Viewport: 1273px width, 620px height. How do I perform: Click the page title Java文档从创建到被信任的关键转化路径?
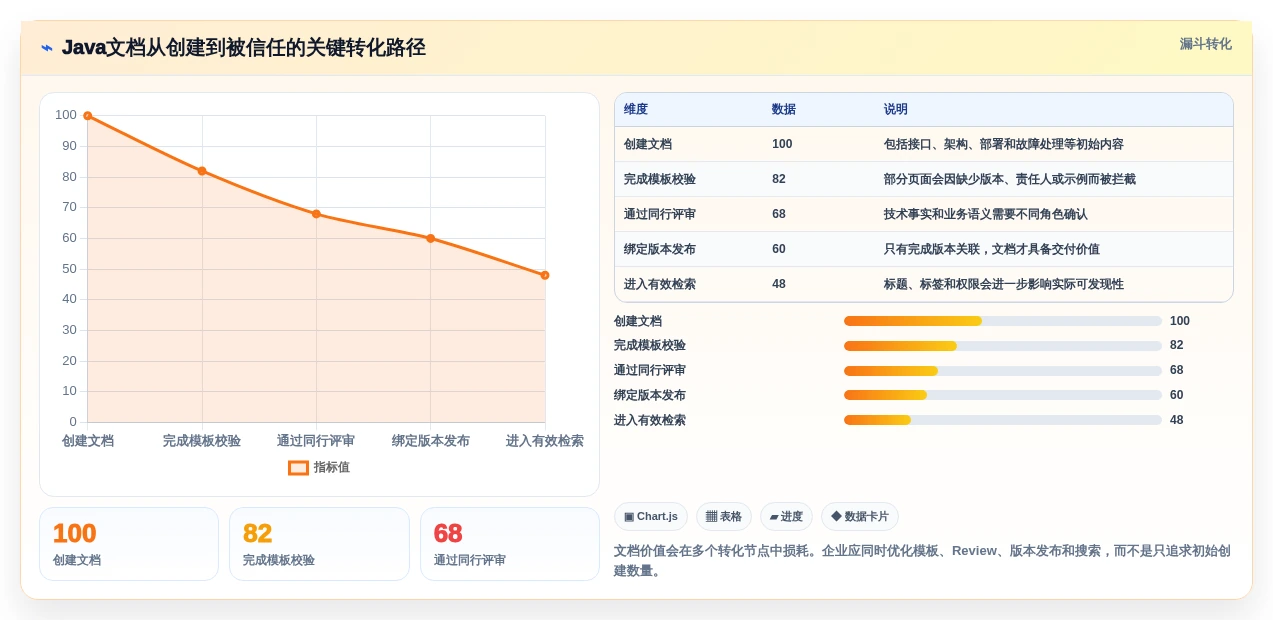click(x=244, y=48)
